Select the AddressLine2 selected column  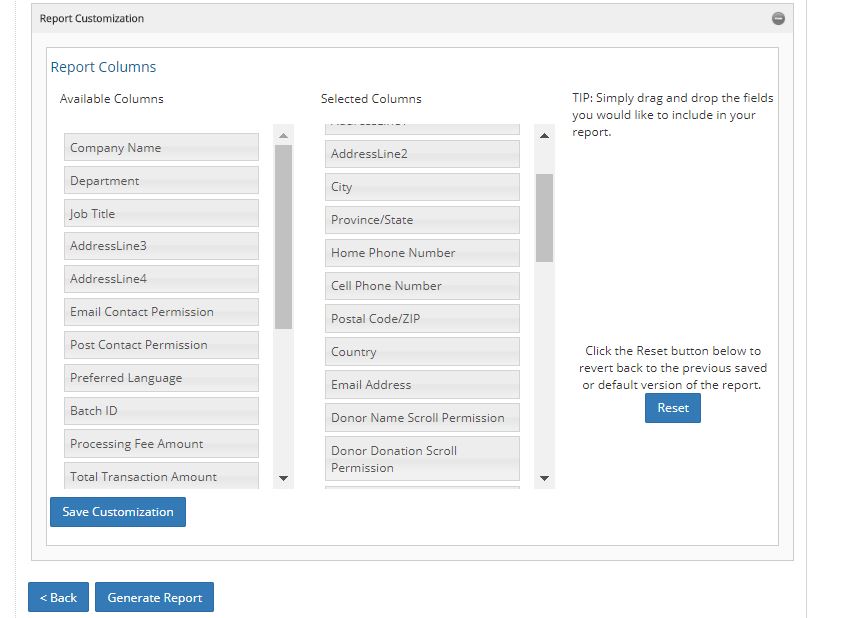422,154
